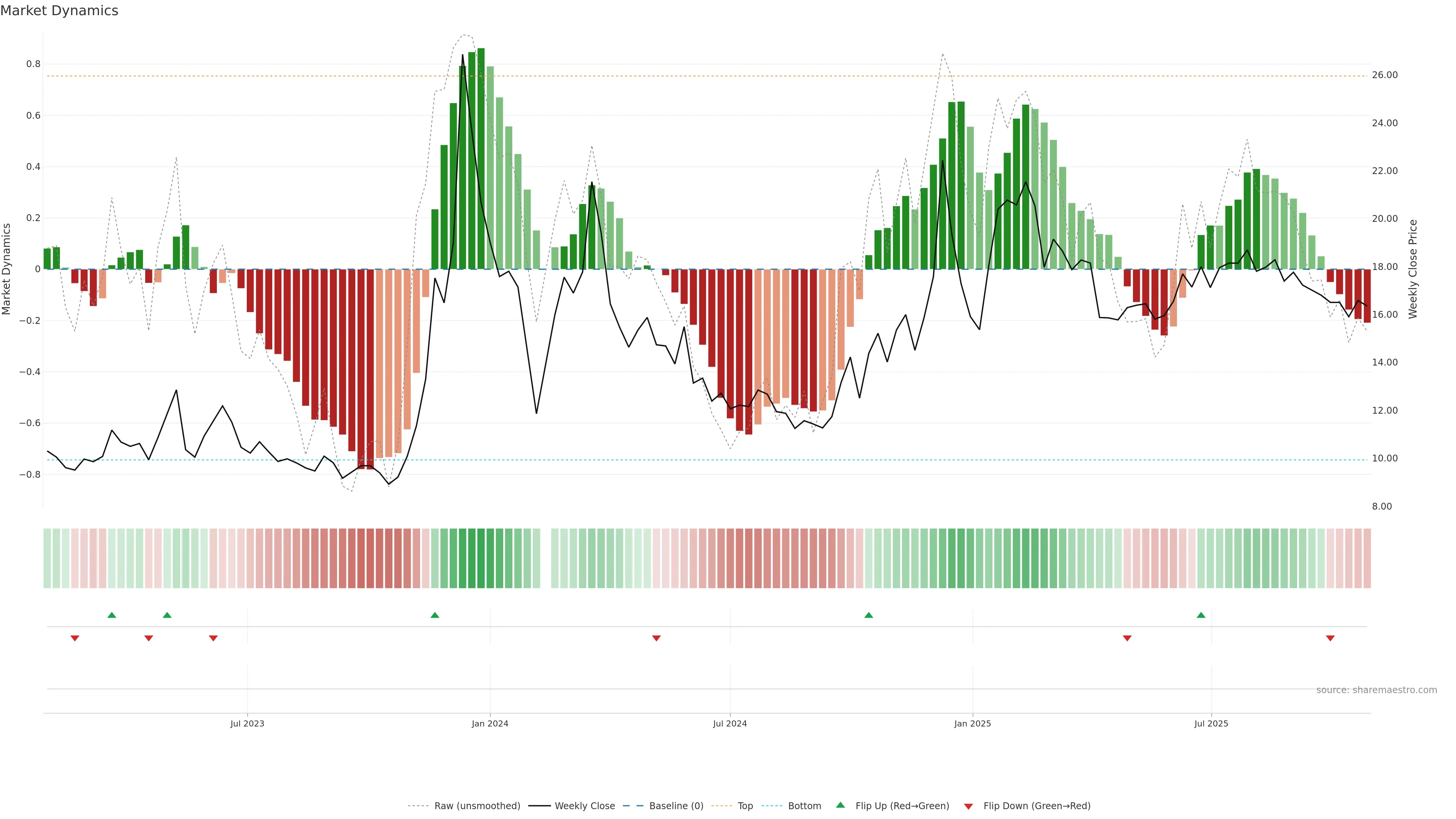Toggle the Weekly Close legend entry

click(584, 806)
